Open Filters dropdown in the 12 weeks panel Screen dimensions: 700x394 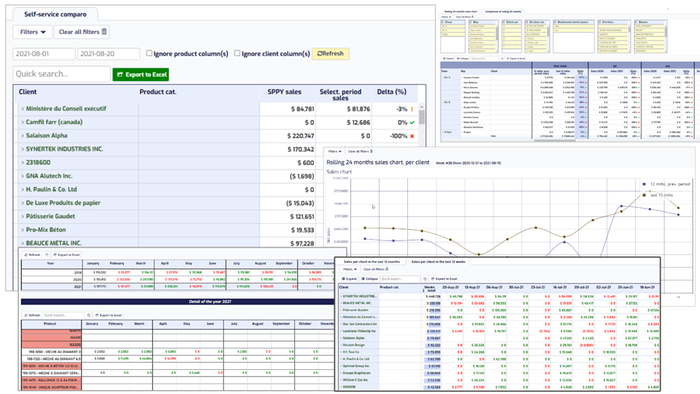[350, 269]
